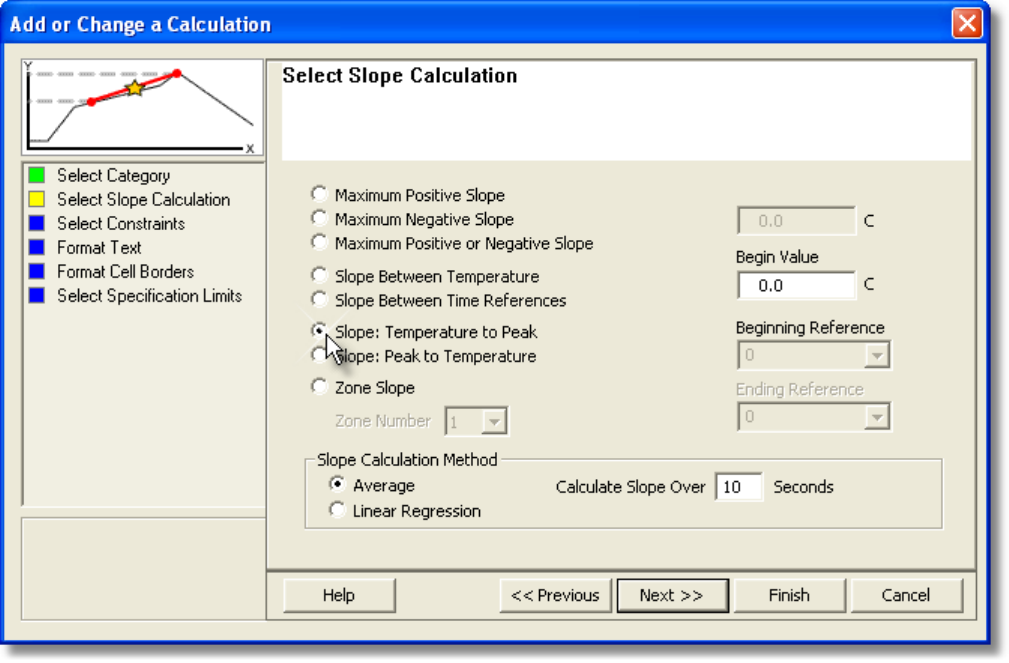Open the Zone Number dropdown
Viewport: 1009px width, 663px height.
pos(494,422)
